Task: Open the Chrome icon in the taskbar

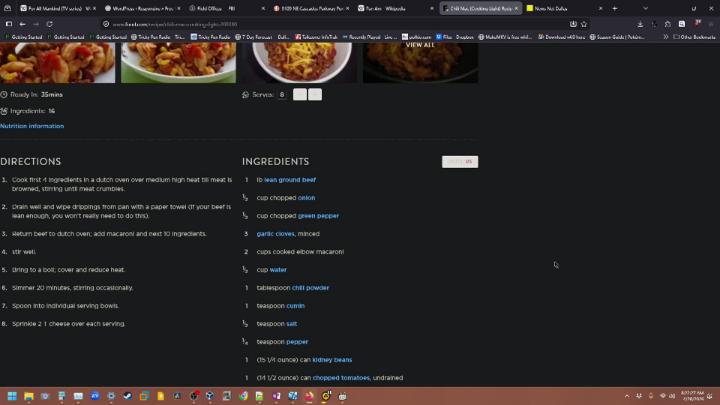Action: [x=243, y=396]
